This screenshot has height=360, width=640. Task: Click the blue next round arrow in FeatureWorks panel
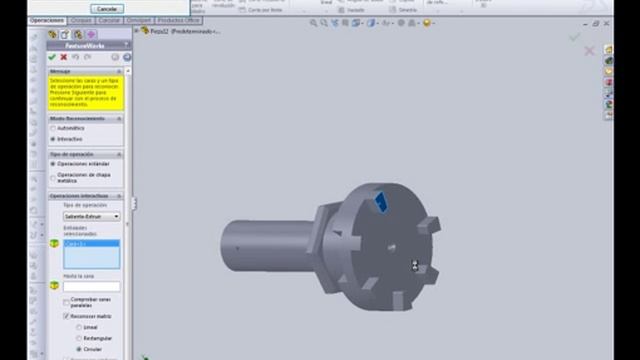(127, 57)
